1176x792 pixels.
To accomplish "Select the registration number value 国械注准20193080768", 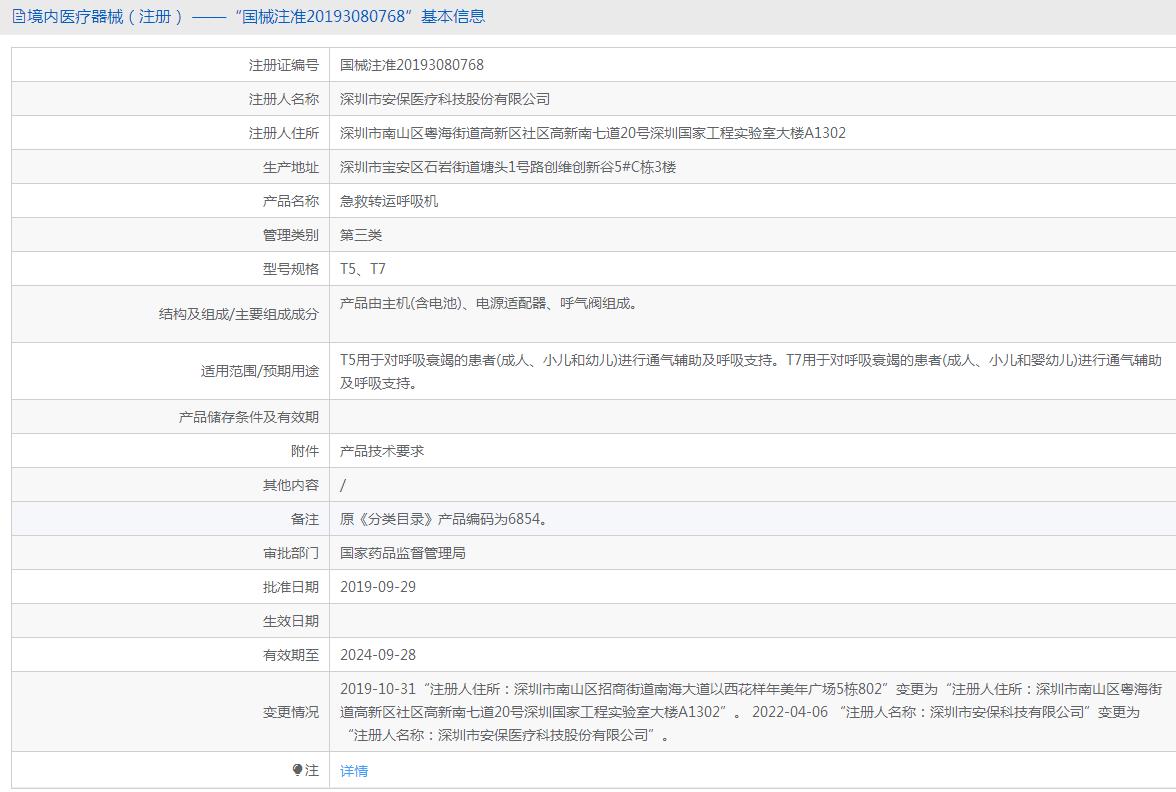I will pyautogui.click(x=412, y=65).
